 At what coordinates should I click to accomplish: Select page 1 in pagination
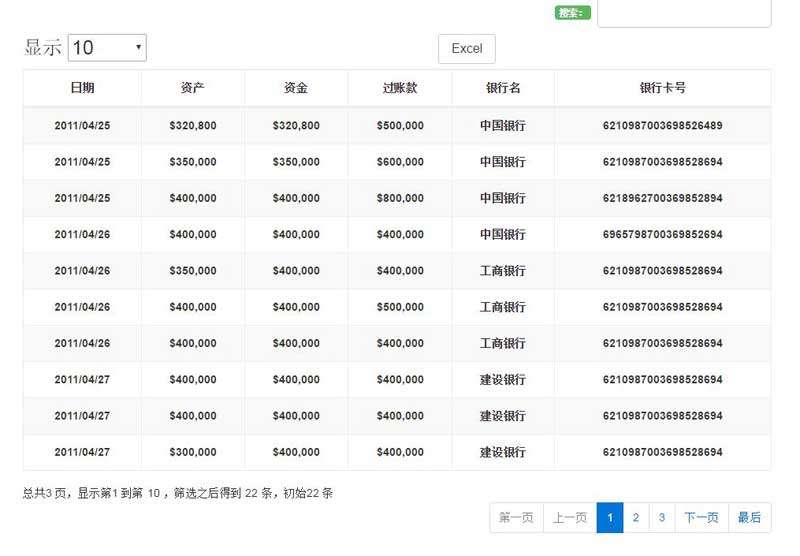pyautogui.click(x=610, y=518)
